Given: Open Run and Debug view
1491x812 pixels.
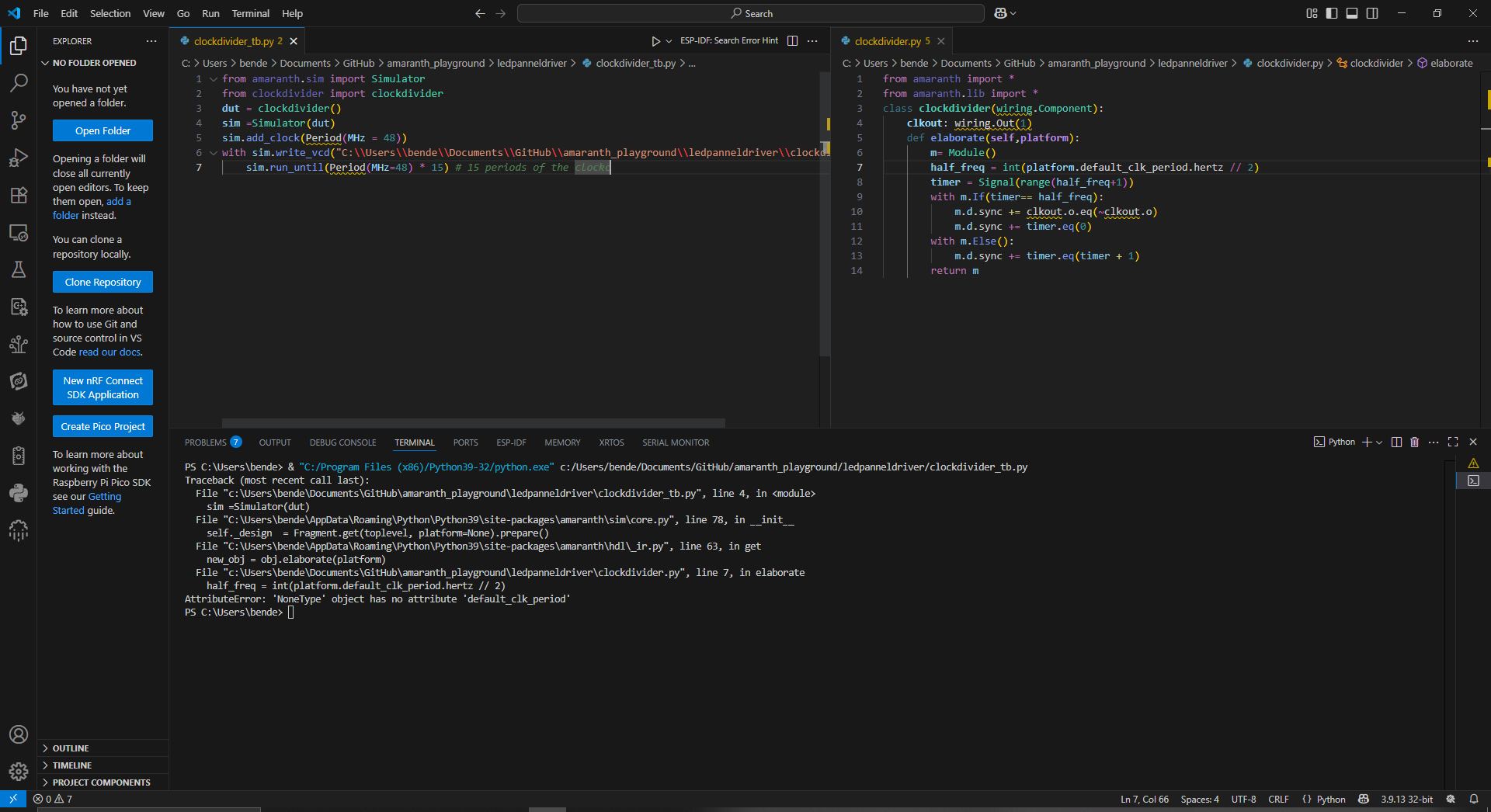Looking at the screenshot, I should (x=19, y=158).
